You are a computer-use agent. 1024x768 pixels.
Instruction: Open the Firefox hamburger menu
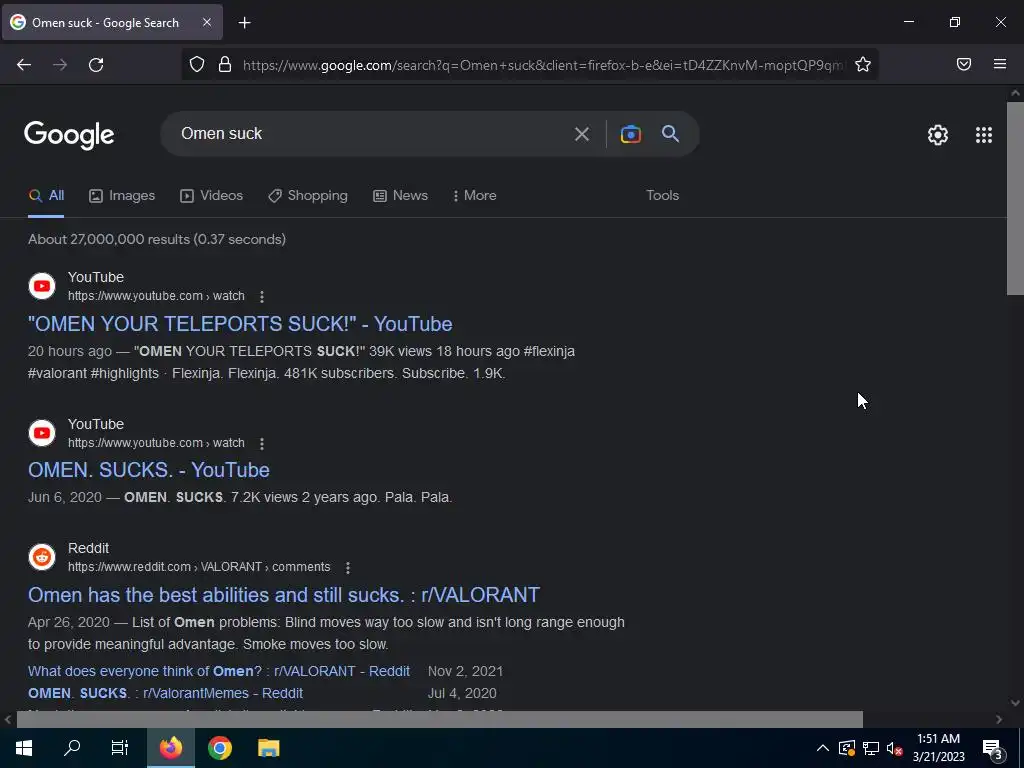click(1000, 64)
